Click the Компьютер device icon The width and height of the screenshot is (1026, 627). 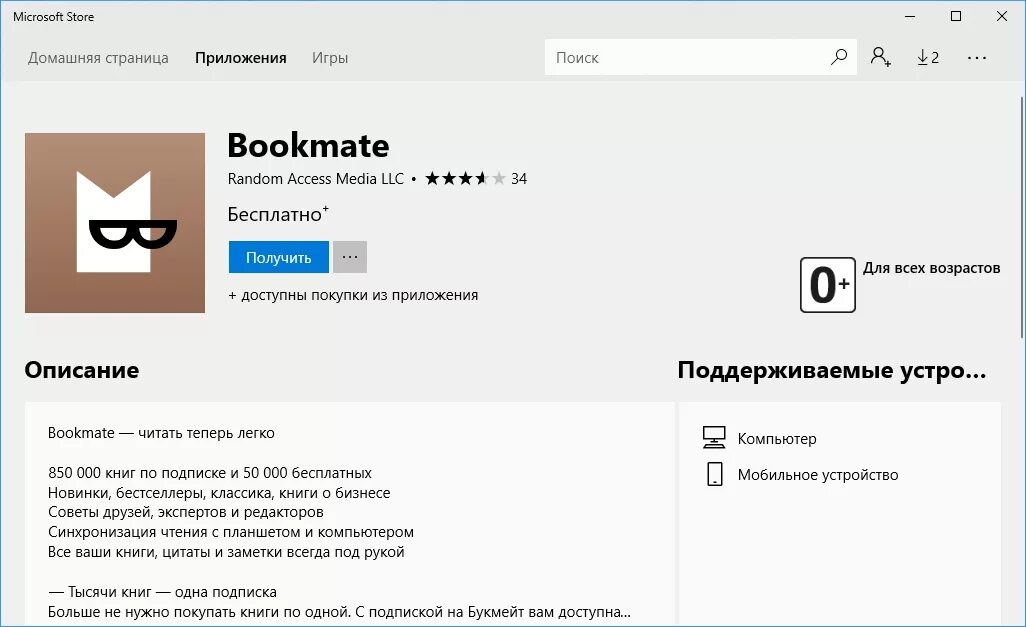(714, 437)
